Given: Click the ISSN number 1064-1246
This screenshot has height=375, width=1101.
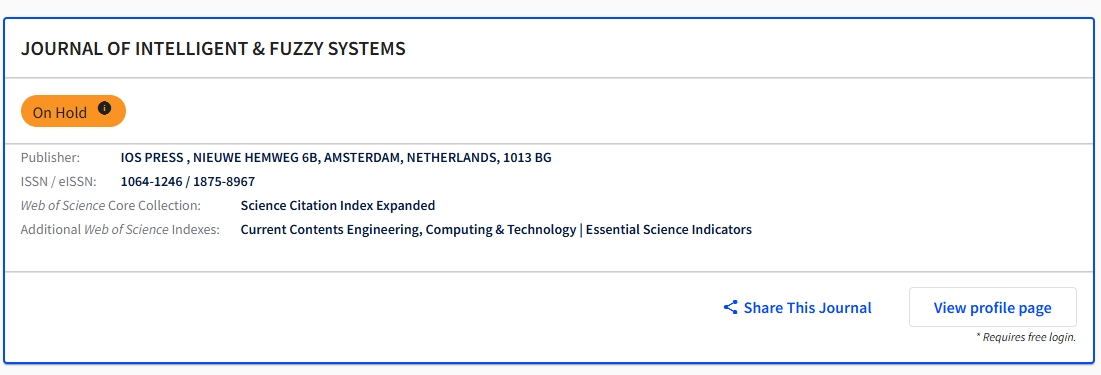Looking at the screenshot, I should [x=152, y=181].
